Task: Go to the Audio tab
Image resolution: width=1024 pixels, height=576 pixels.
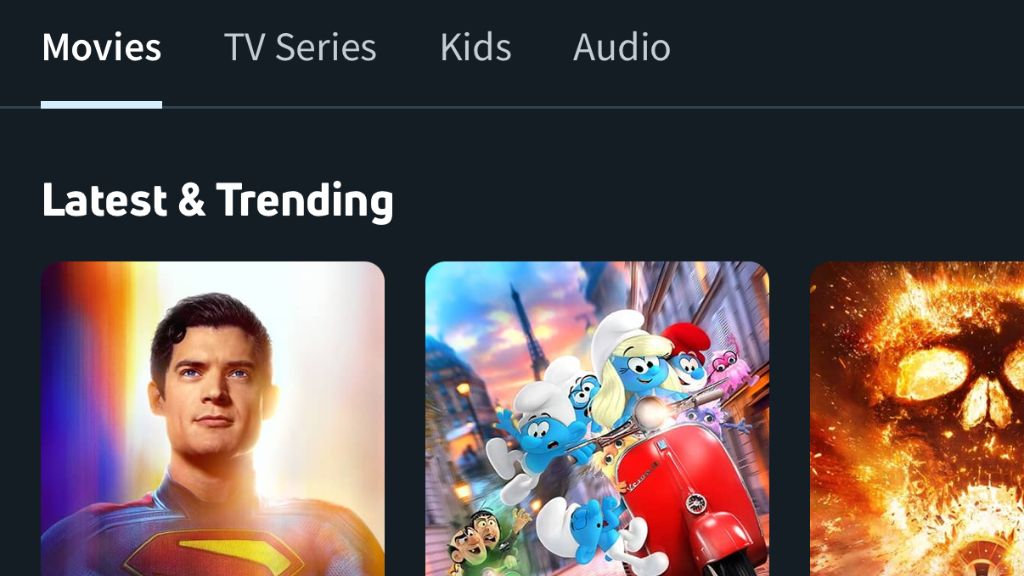Action: coord(621,48)
